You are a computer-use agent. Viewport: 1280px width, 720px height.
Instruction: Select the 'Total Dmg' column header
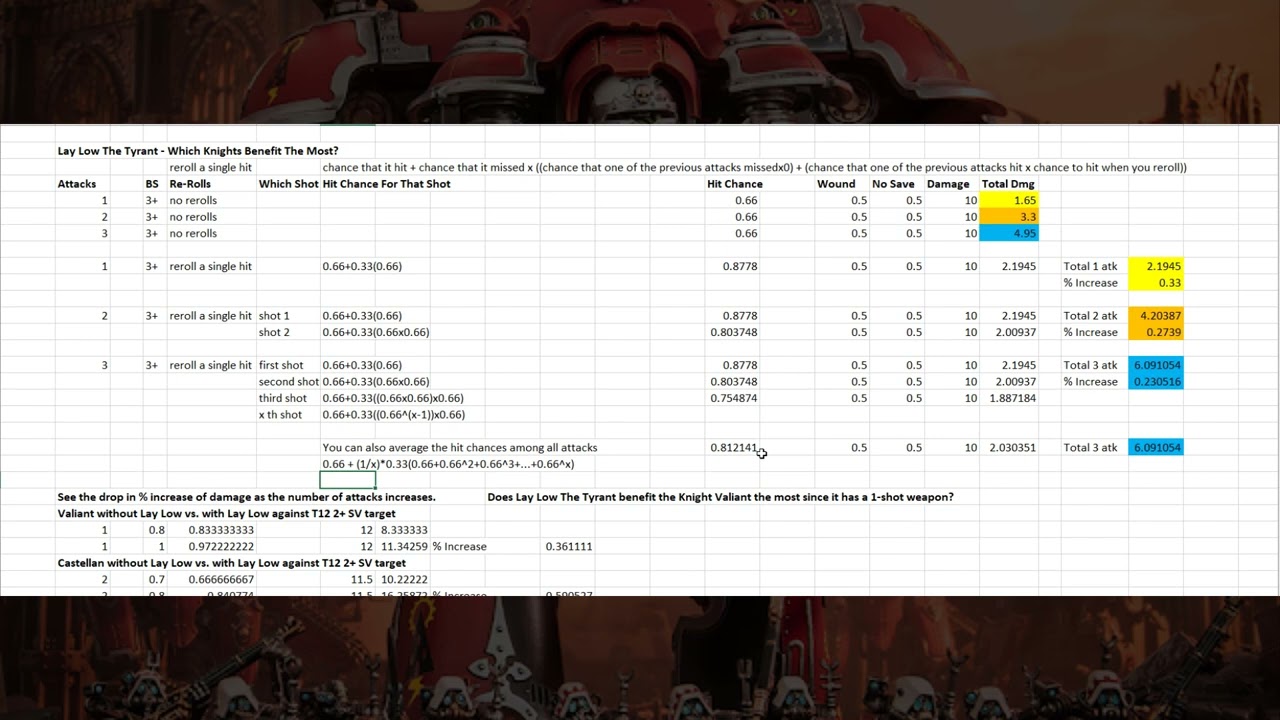[x=1008, y=184]
